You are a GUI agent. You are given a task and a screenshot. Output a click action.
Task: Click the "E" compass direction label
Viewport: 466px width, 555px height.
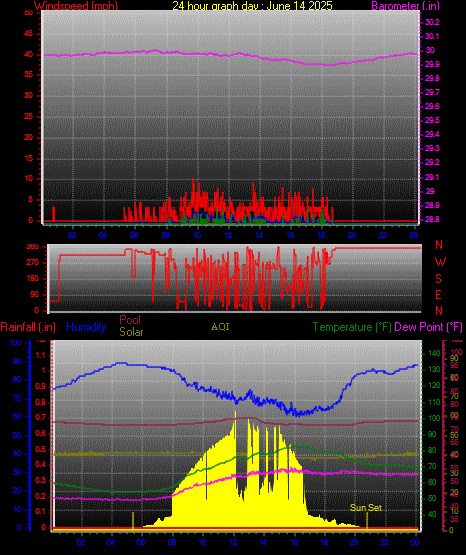(x=438, y=294)
